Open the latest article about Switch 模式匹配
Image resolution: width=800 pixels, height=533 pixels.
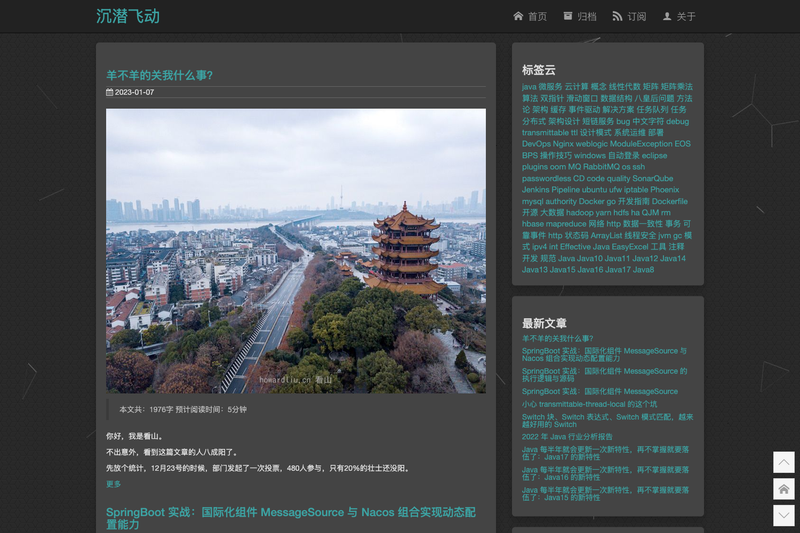click(607, 420)
